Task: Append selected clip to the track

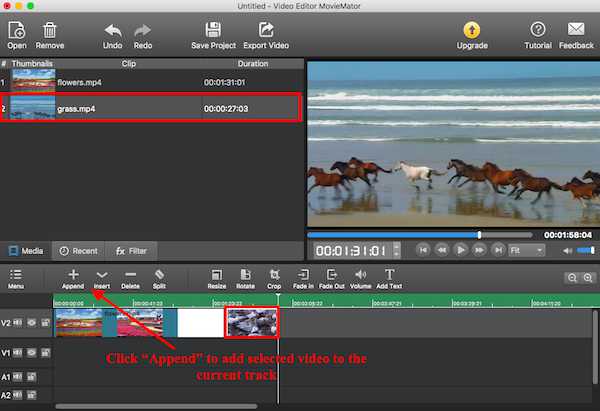Action: tap(73, 279)
